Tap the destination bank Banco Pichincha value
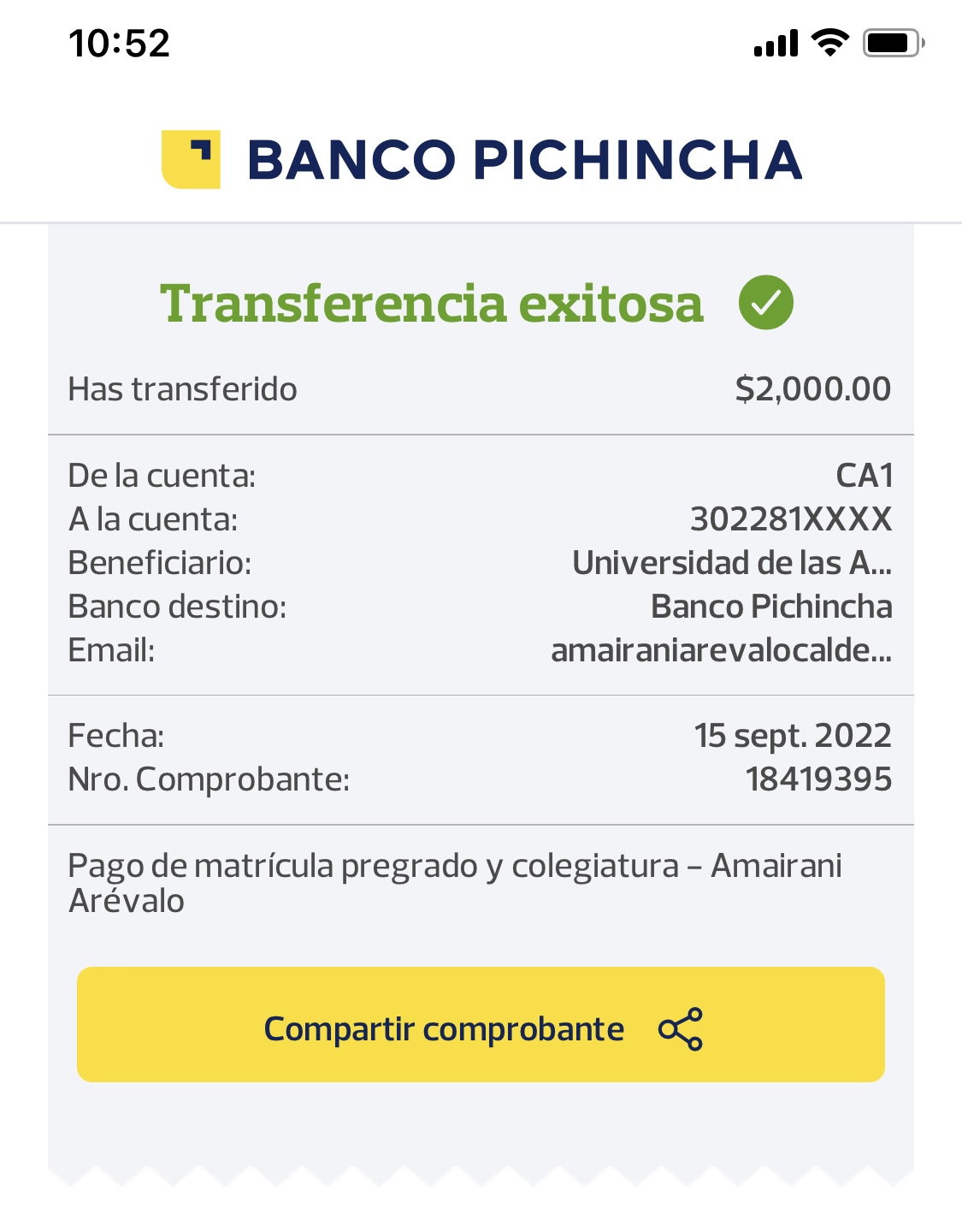This screenshot has height=1232, width=962. [771, 607]
